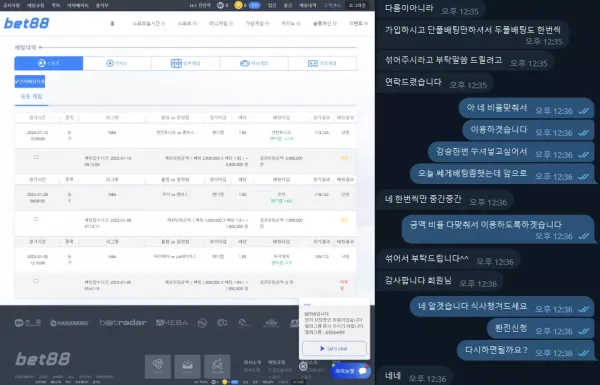Click the Ameba provider logo
Viewport: 600px width, 385px height.
point(172,323)
